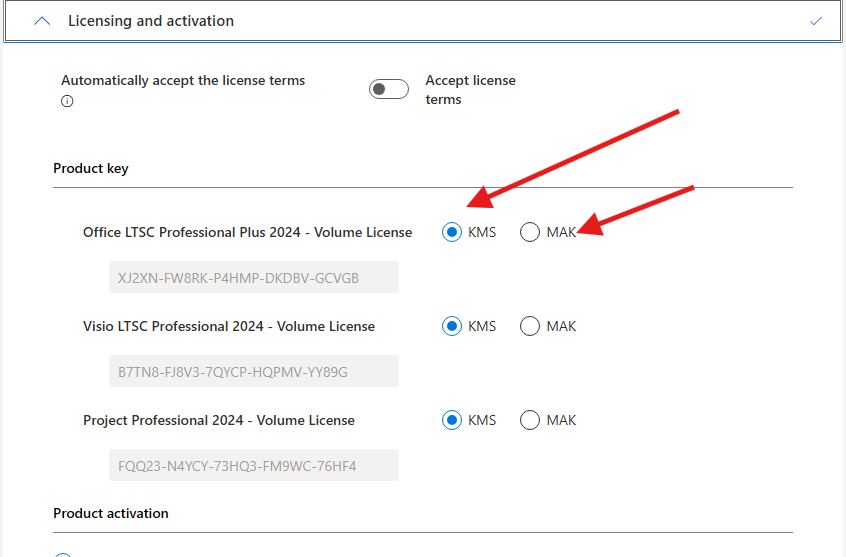Toggle the Accept license terms switch
Viewport: 846px width, 557px height.
pyautogui.click(x=389, y=89)
